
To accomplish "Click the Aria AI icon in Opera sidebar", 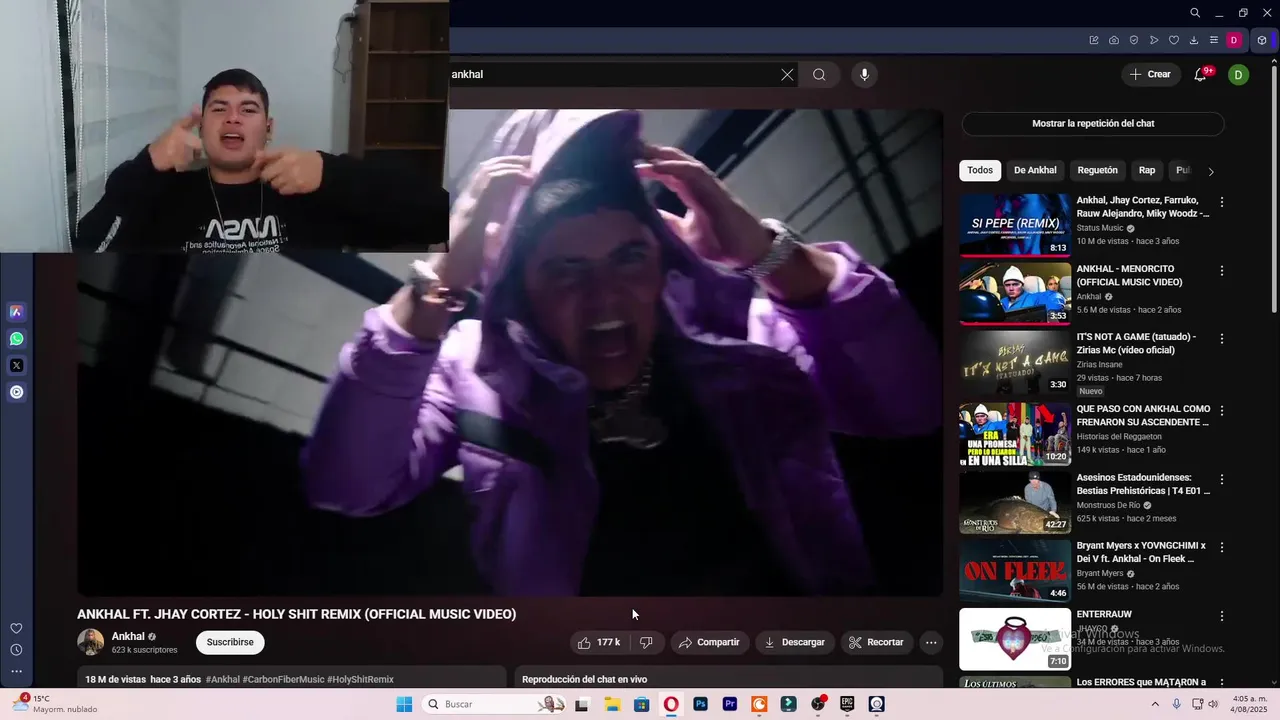I will coord(16,312).
